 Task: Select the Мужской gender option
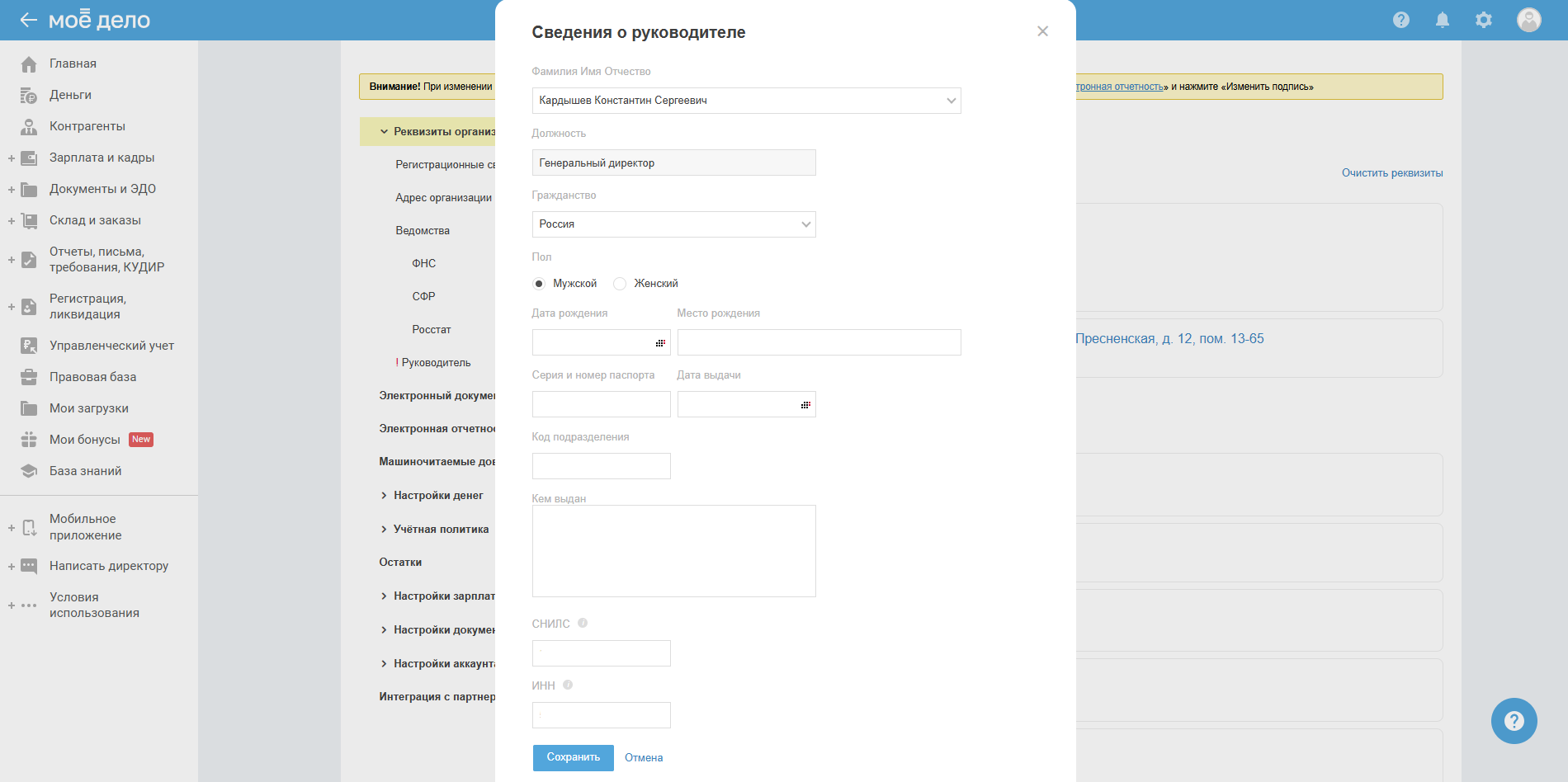539,284
